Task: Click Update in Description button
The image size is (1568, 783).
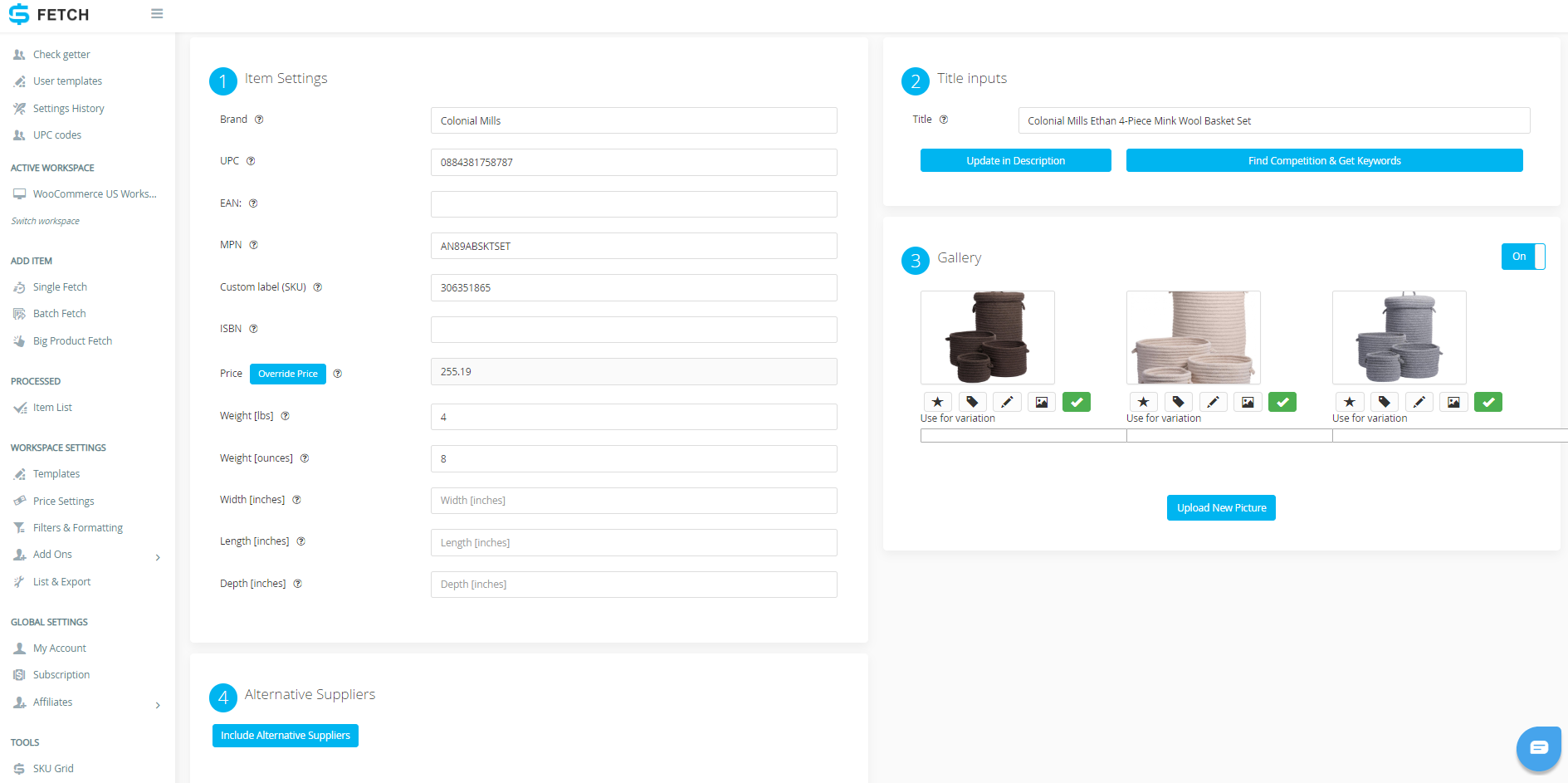Action: click(x=1015, y=160)
